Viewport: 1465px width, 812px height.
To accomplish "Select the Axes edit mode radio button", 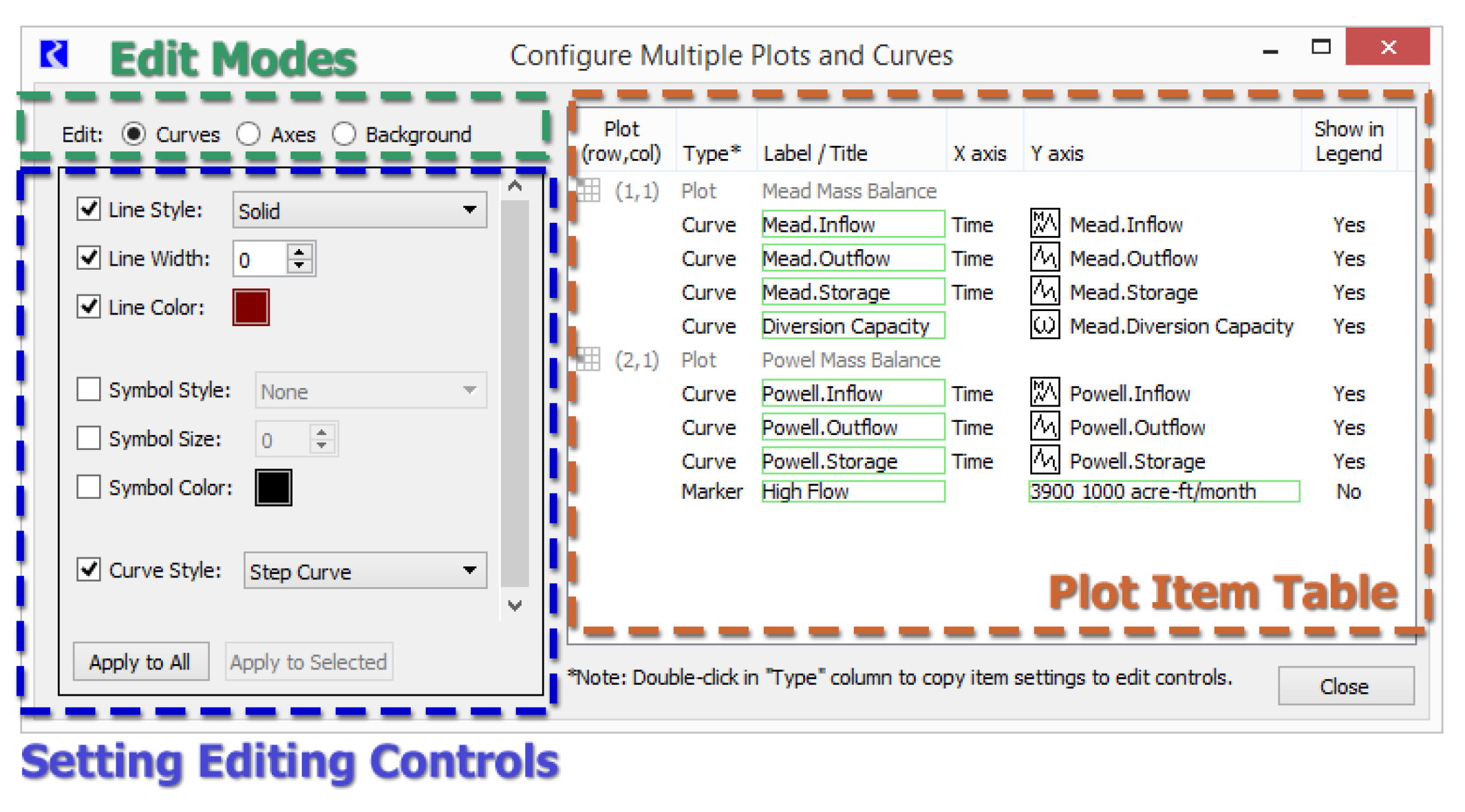I will click(248, 134).
